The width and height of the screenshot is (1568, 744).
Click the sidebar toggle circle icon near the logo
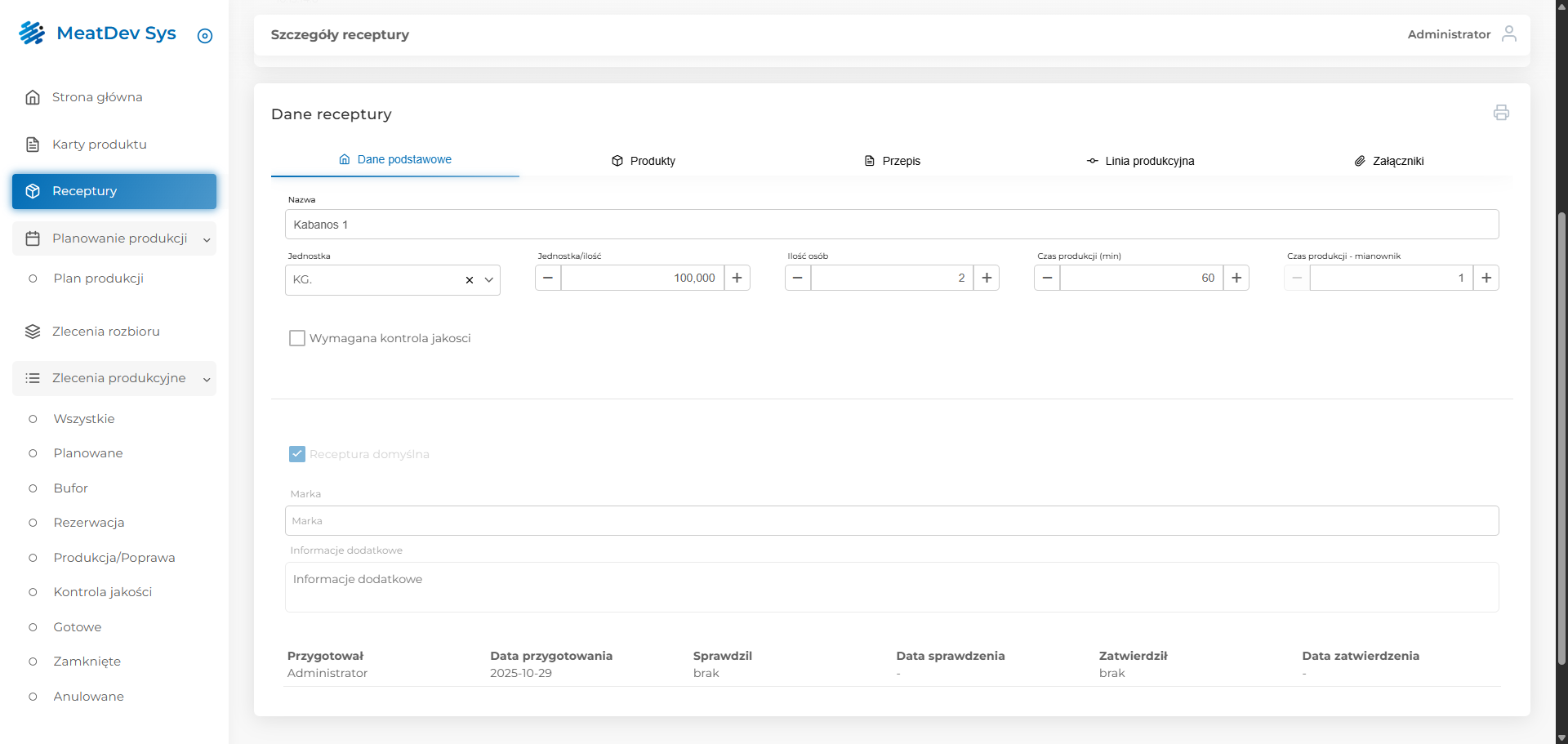point(205,36)
